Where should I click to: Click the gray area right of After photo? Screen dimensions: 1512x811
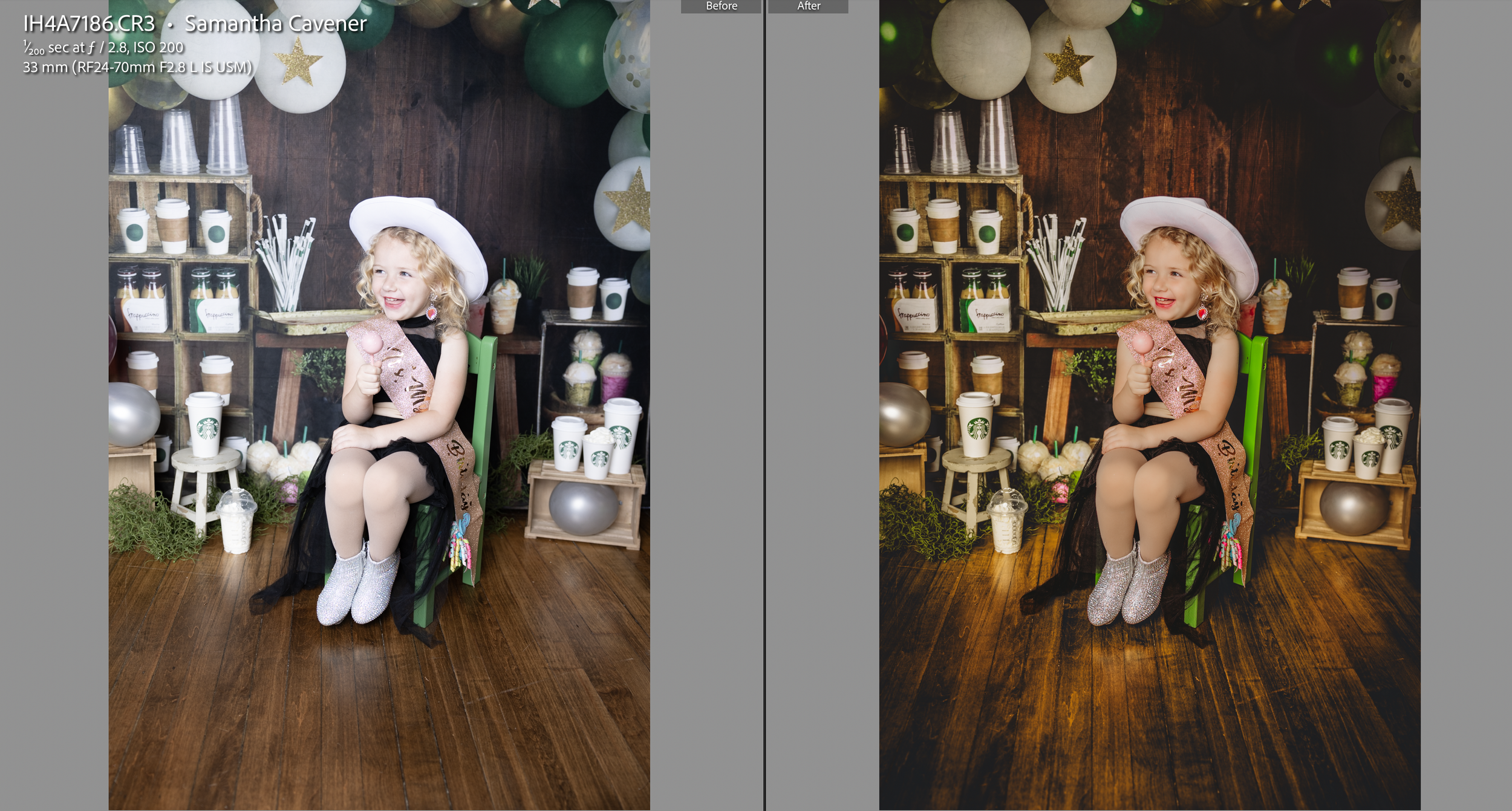coord(1466,423)
